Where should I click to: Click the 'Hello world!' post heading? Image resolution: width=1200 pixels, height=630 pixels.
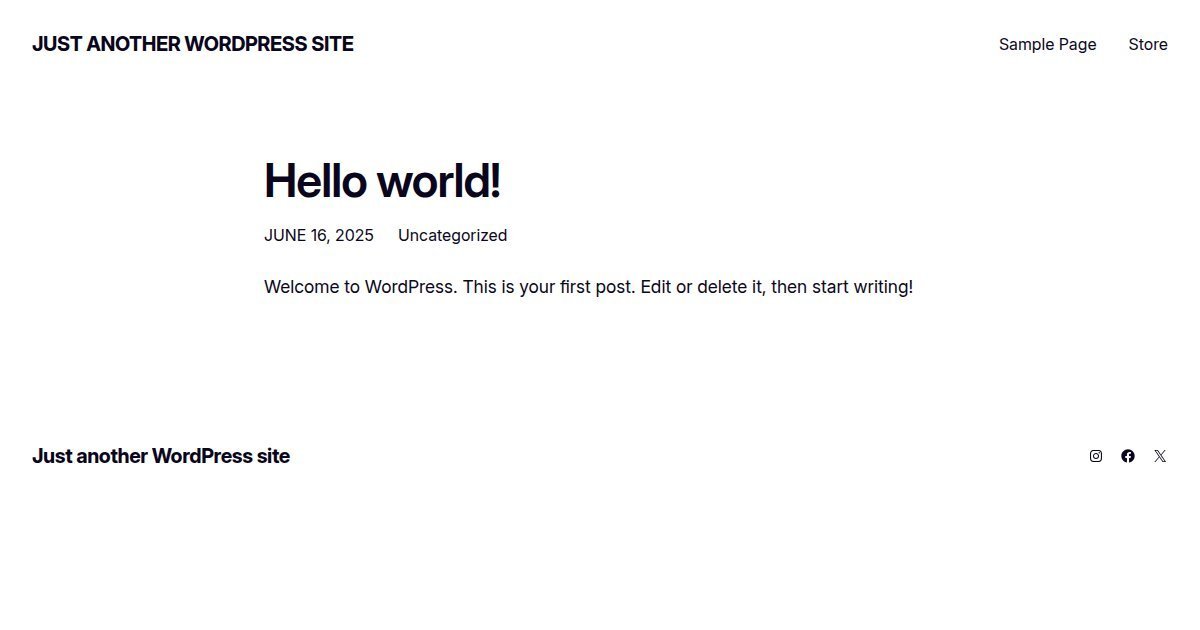[x=382, y=181]
